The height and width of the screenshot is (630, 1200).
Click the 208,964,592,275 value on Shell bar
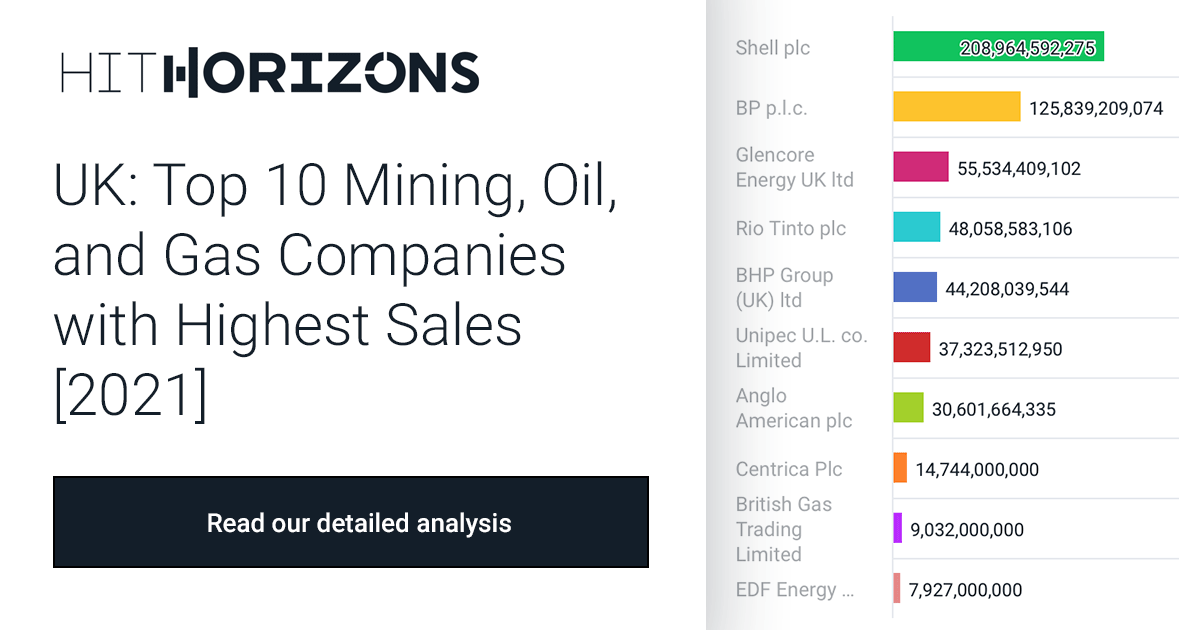[x=1027, y=48]
